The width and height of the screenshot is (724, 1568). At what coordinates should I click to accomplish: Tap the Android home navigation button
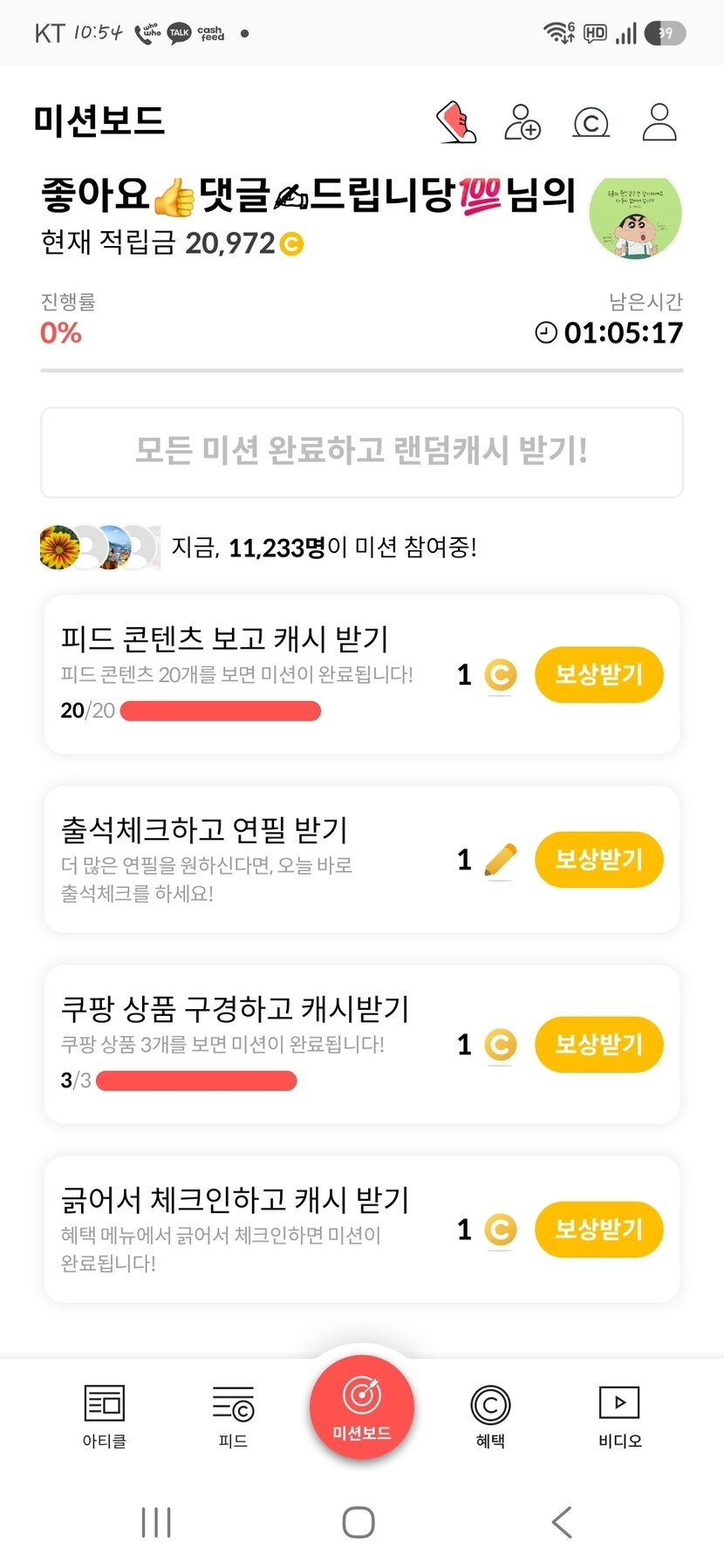click(359, 1522)
